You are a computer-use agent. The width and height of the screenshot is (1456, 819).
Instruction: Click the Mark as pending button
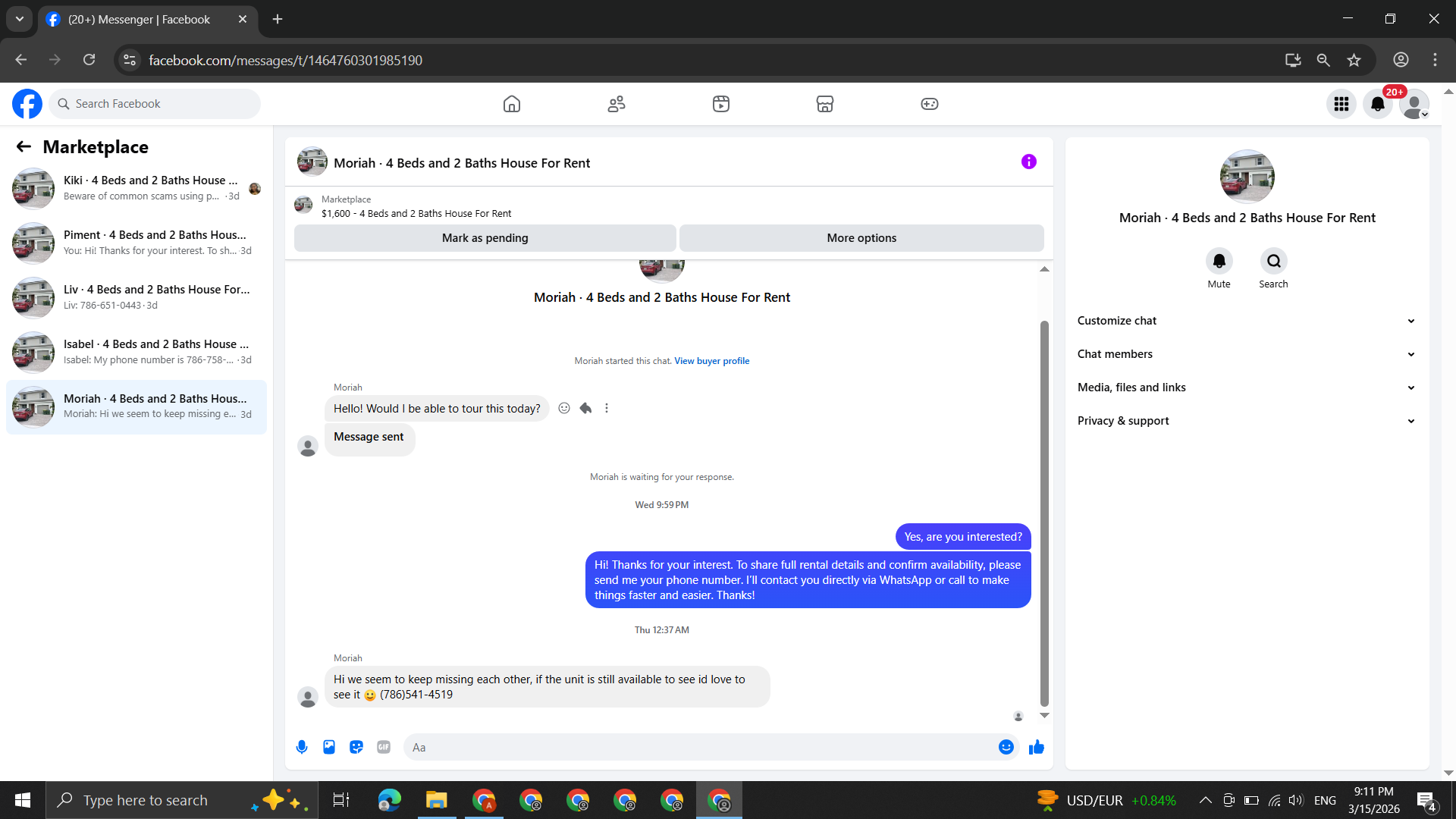485,238
